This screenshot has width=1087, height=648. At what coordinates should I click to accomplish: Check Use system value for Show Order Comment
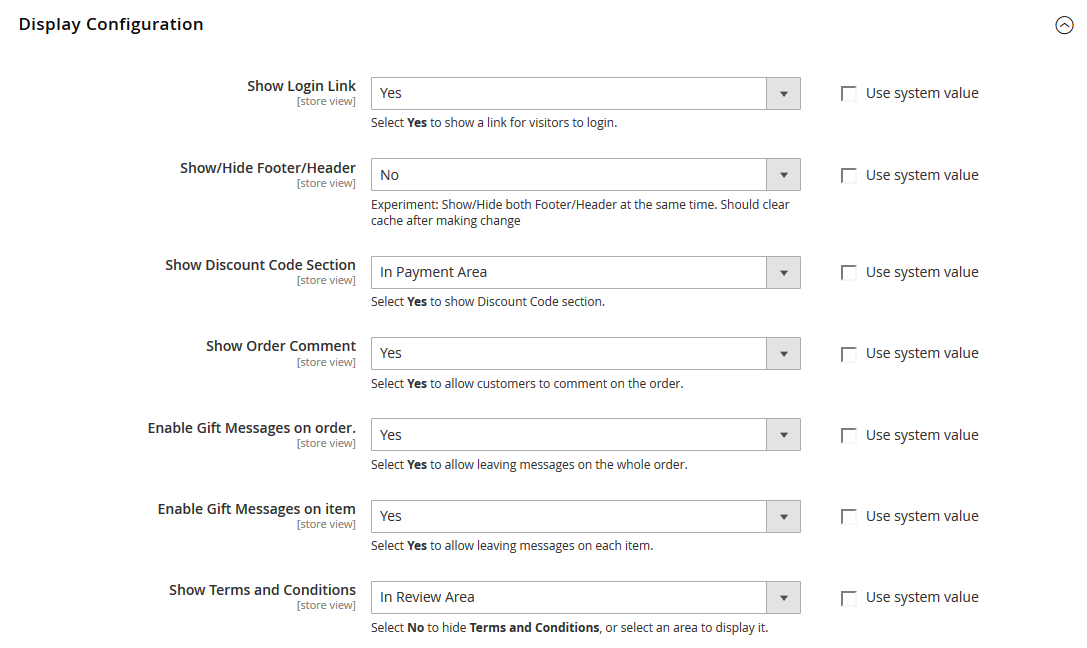click(849, 354)
